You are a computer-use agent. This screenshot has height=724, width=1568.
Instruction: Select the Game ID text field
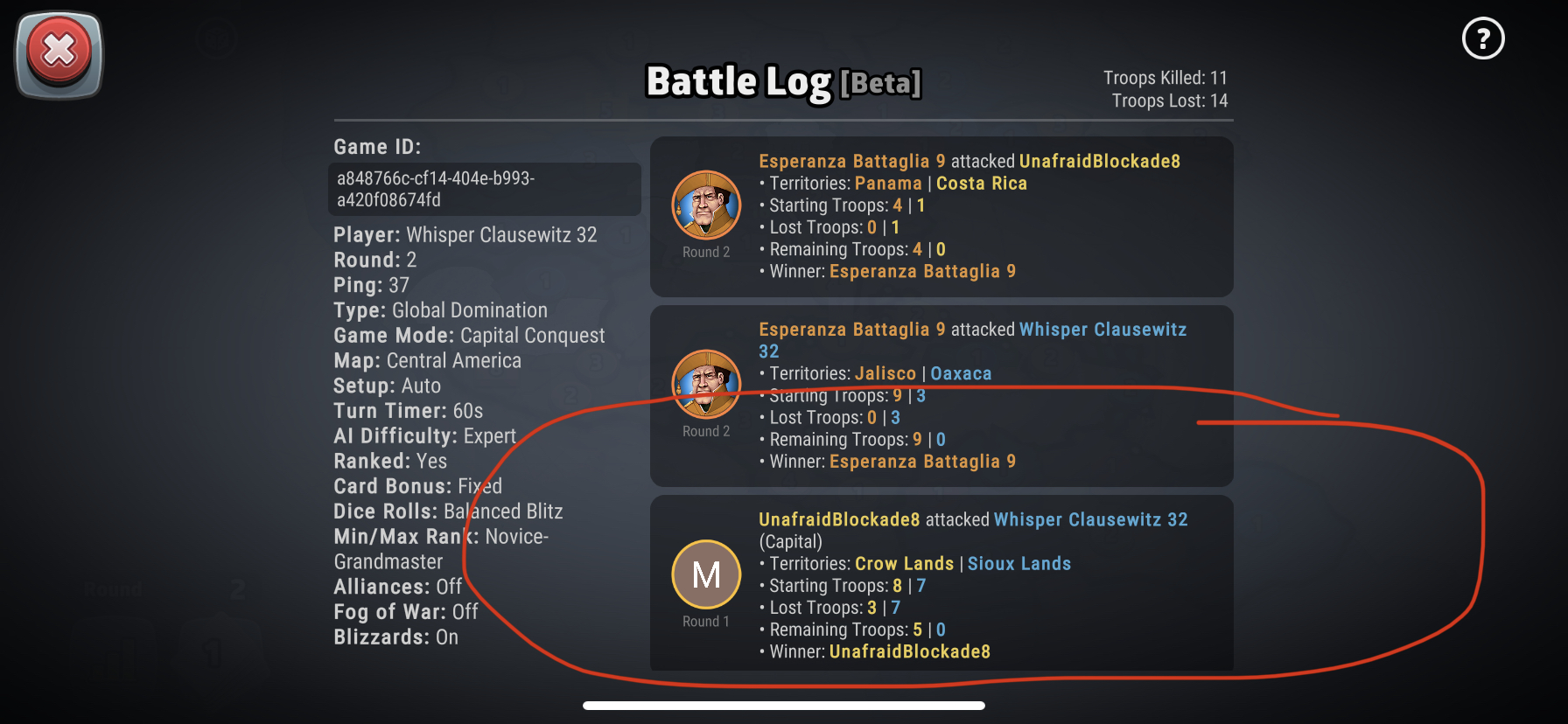click(485, 189)
